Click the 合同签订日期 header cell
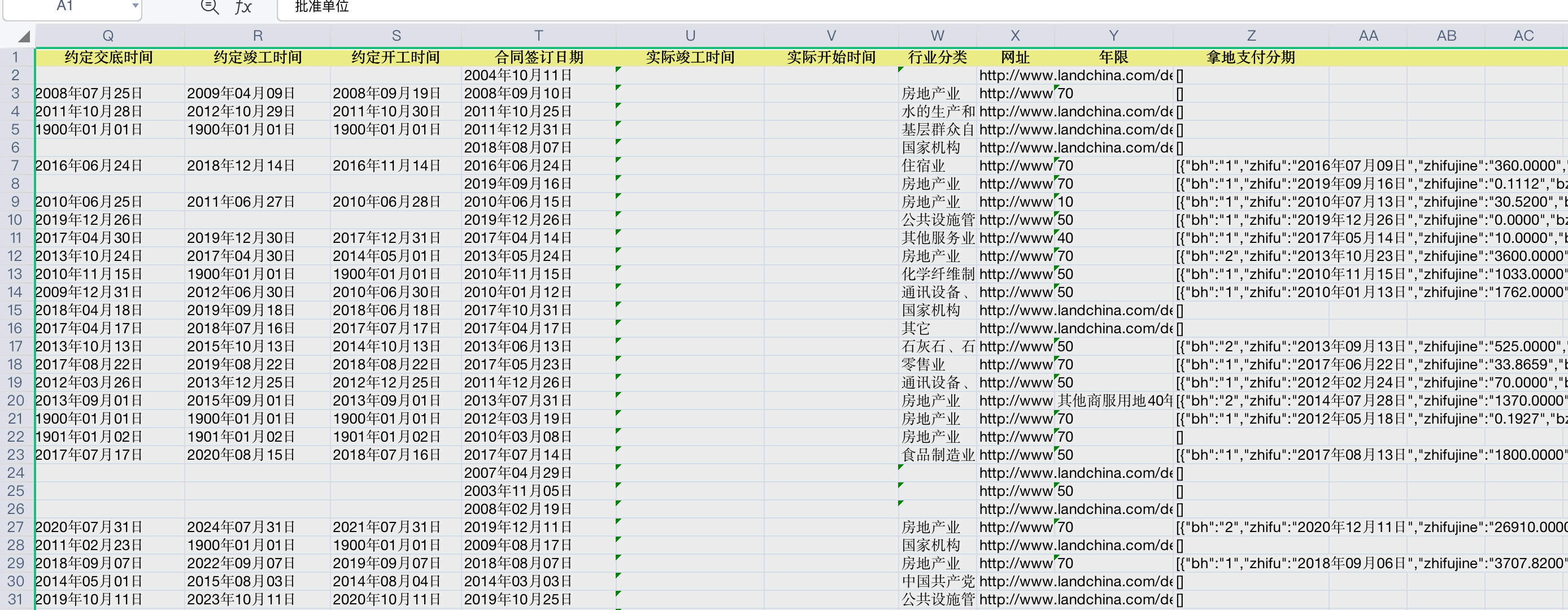 pyautogui.click(x=538, y=57)
